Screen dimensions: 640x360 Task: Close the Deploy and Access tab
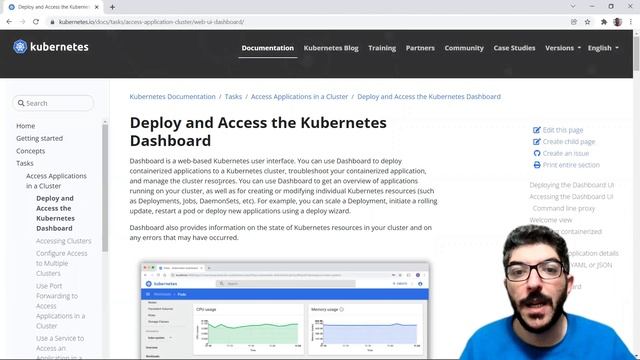(97, 7)
